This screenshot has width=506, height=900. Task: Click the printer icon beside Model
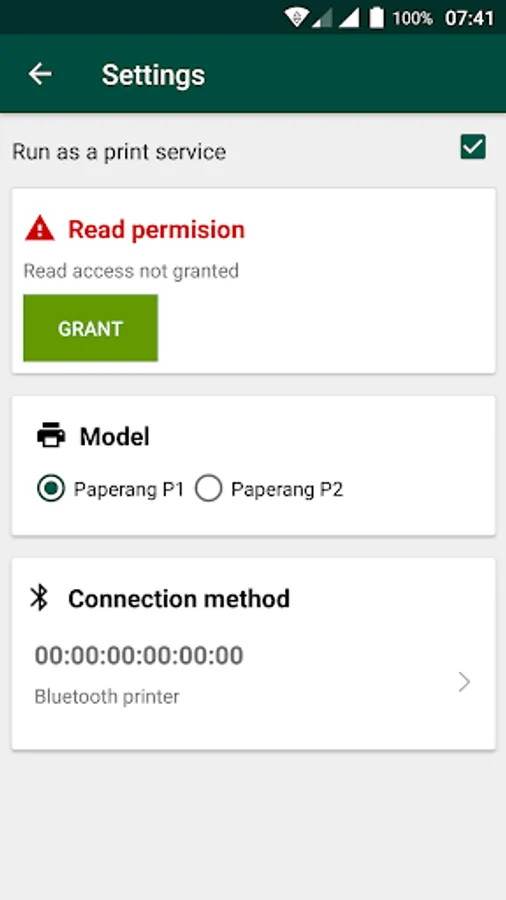click(51, 435)
